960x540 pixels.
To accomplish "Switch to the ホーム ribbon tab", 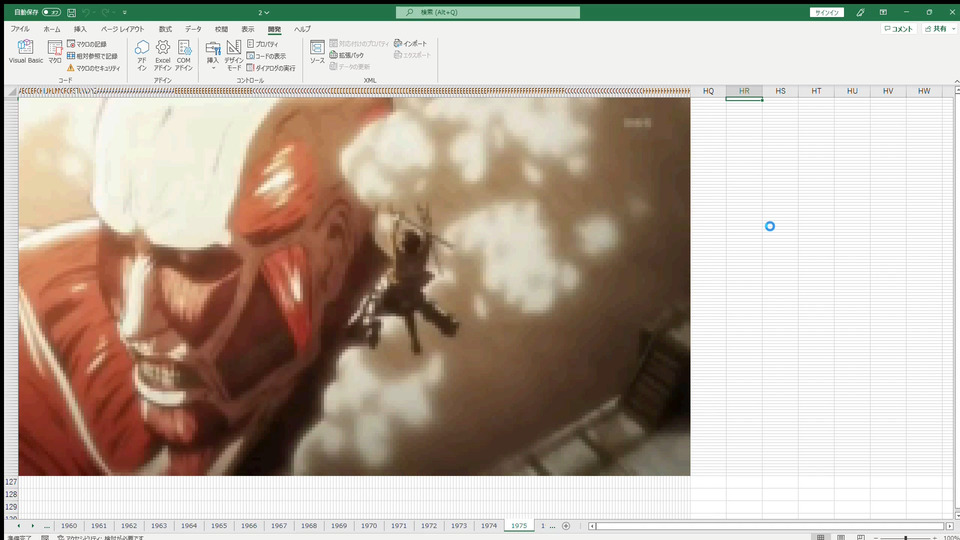I will (x=52, y=29).
